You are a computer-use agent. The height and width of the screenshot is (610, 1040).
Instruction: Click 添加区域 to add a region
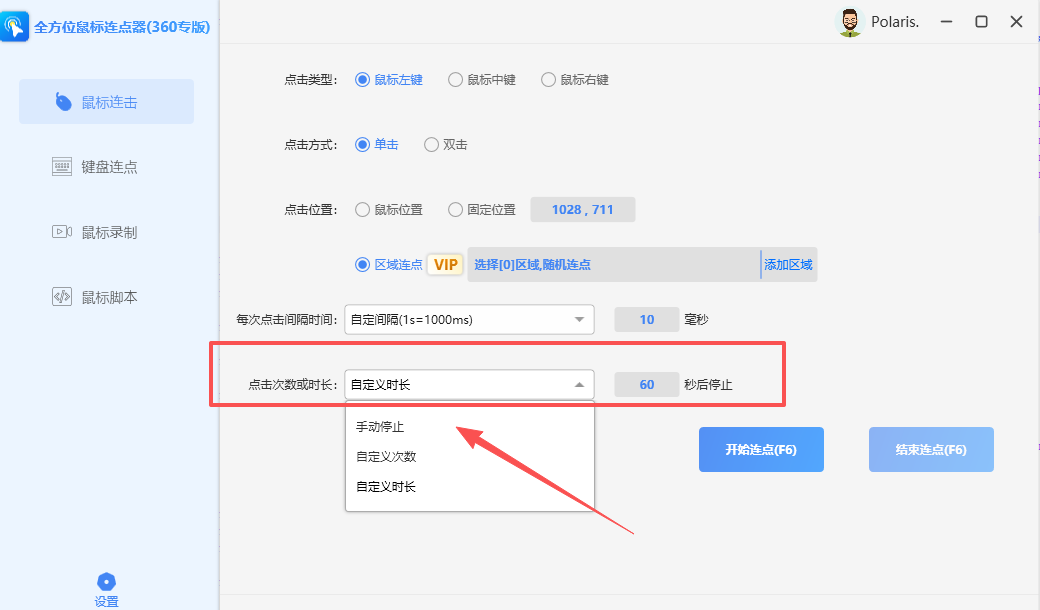coord(789,264)
